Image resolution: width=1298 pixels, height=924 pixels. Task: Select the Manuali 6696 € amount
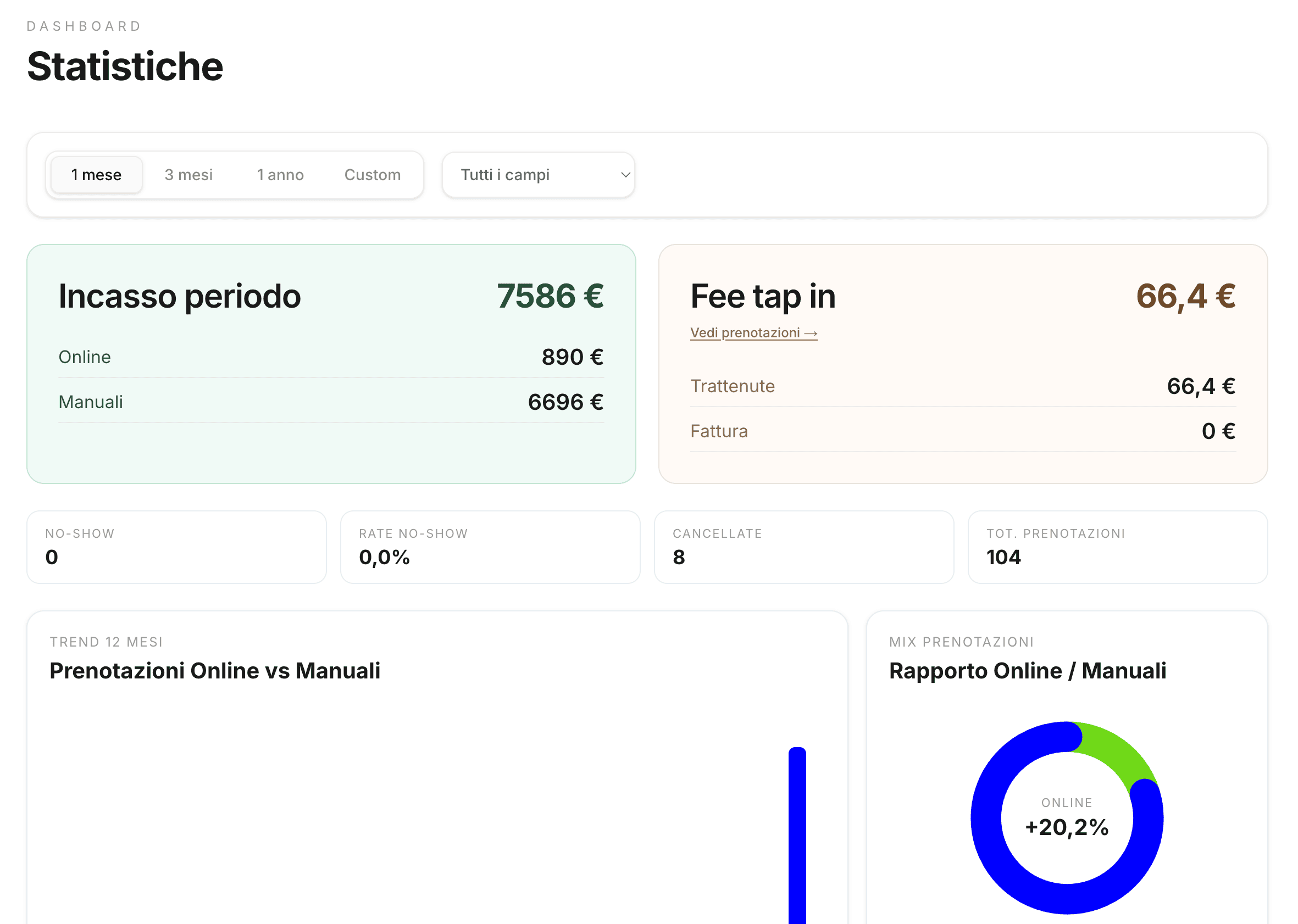565,402
